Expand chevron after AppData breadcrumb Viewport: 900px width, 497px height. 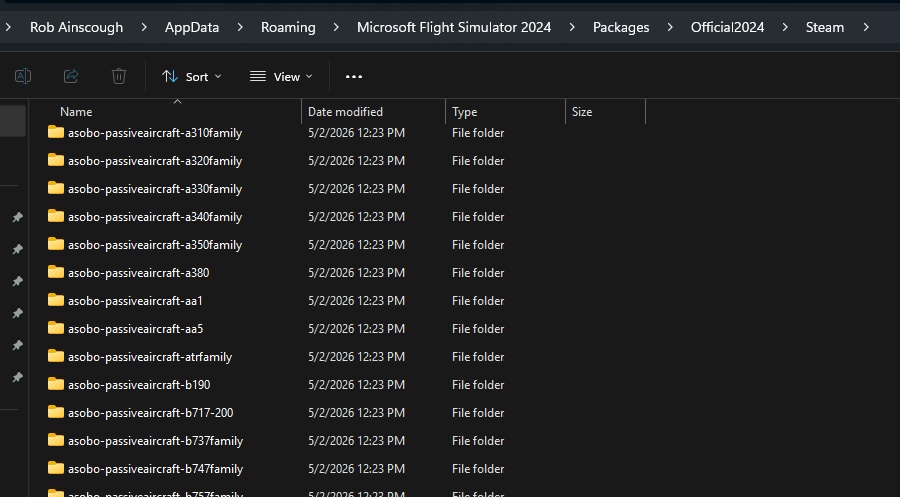[x=240, y=27]
